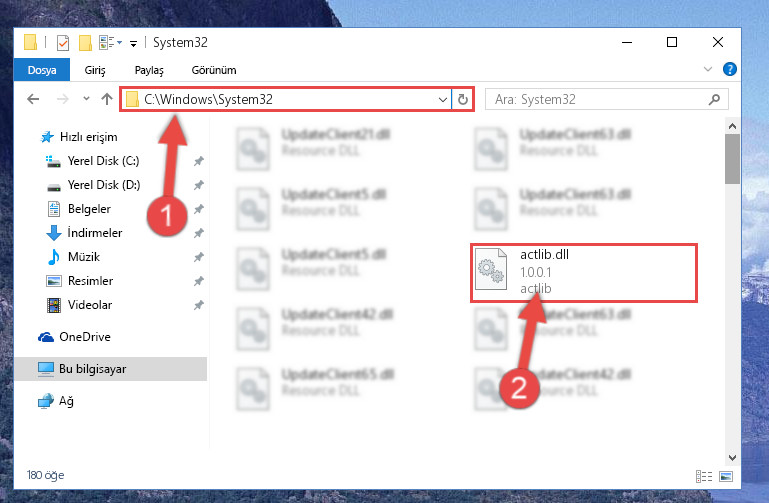
Task: Open the Help question mark icon
Action: [x=729, y=69]
